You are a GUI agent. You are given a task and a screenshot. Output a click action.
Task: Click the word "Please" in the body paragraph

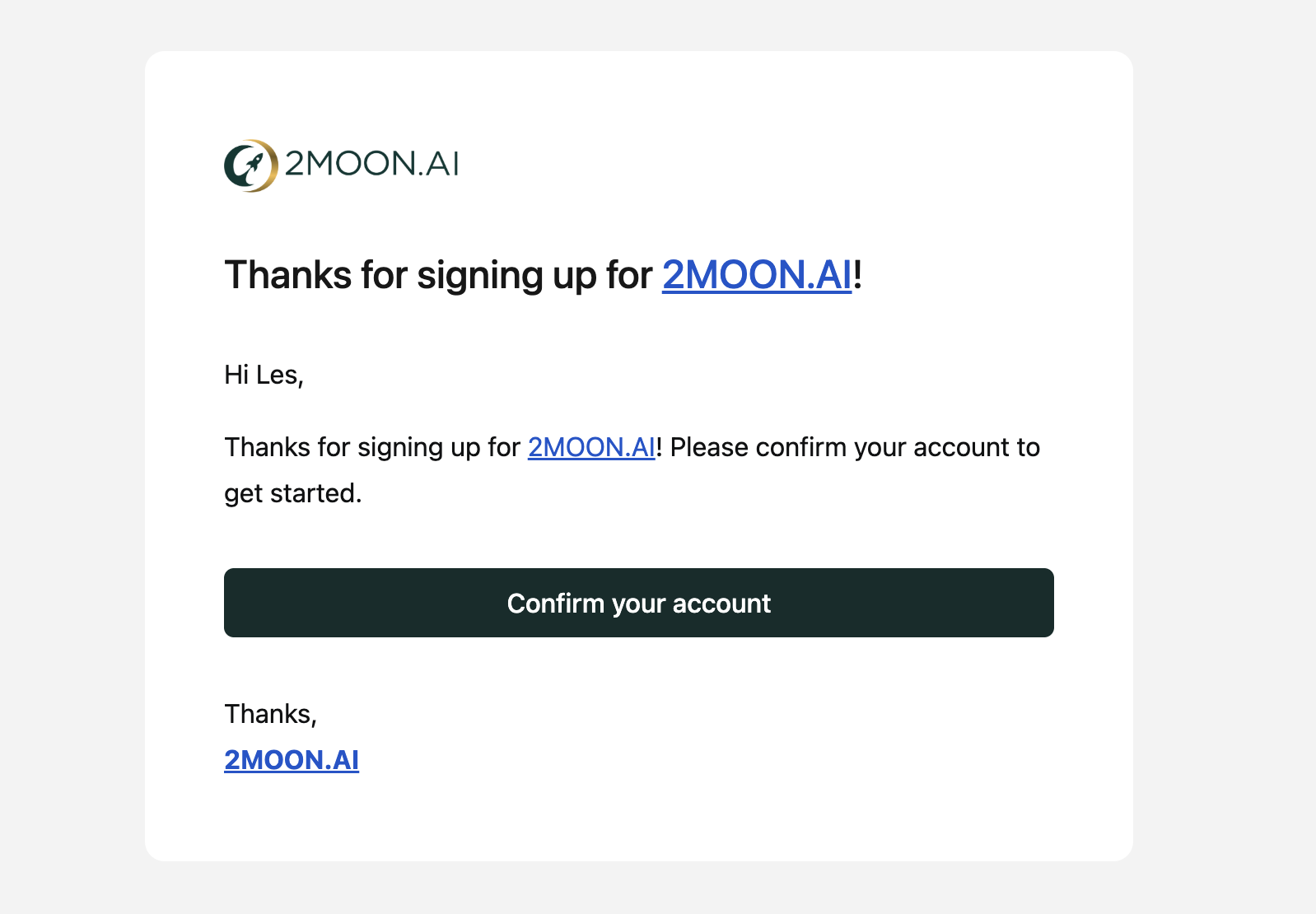coord(709,447)
